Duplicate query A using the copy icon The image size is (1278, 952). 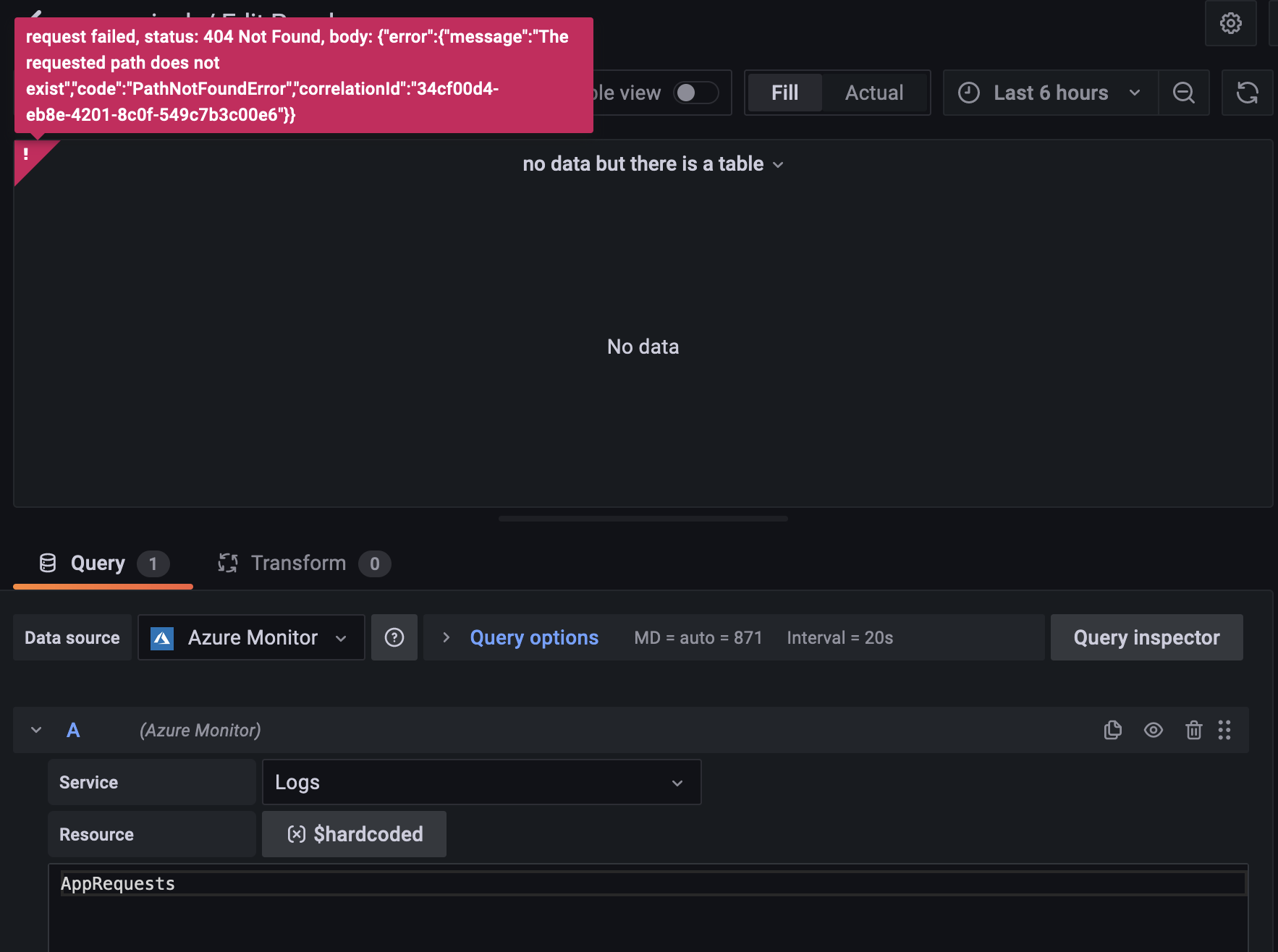[1113, 730]
